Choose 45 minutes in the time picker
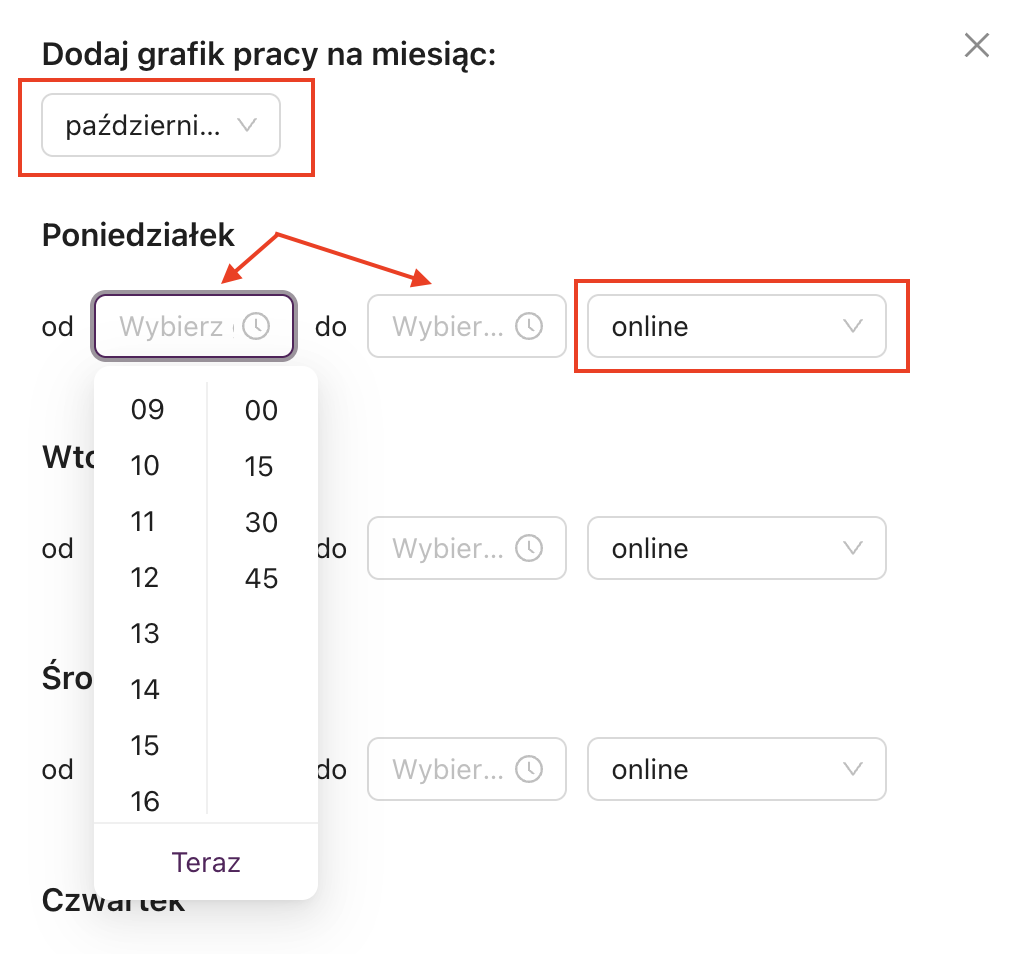Image resolution: width=1026 pixels, height=954 pixels. click(261, 578)
